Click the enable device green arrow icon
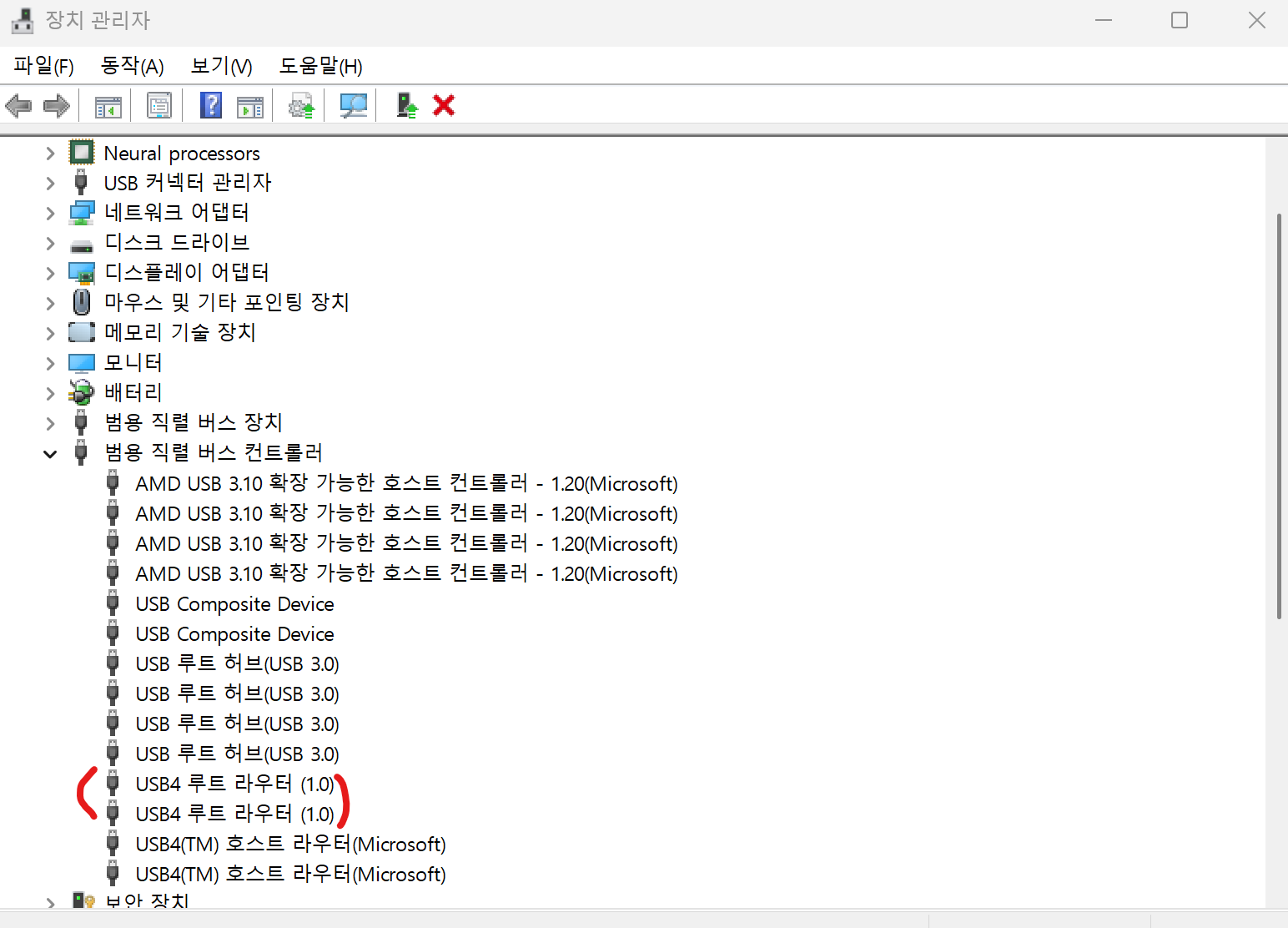 point(406,105)
